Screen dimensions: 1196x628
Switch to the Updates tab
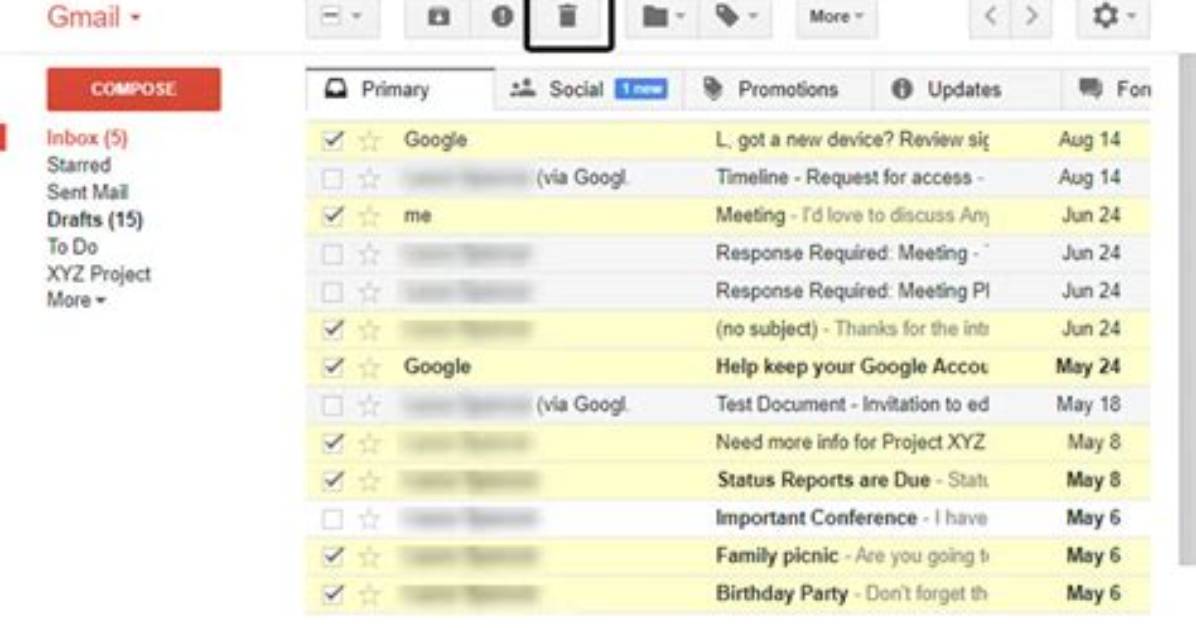point(965,89)
